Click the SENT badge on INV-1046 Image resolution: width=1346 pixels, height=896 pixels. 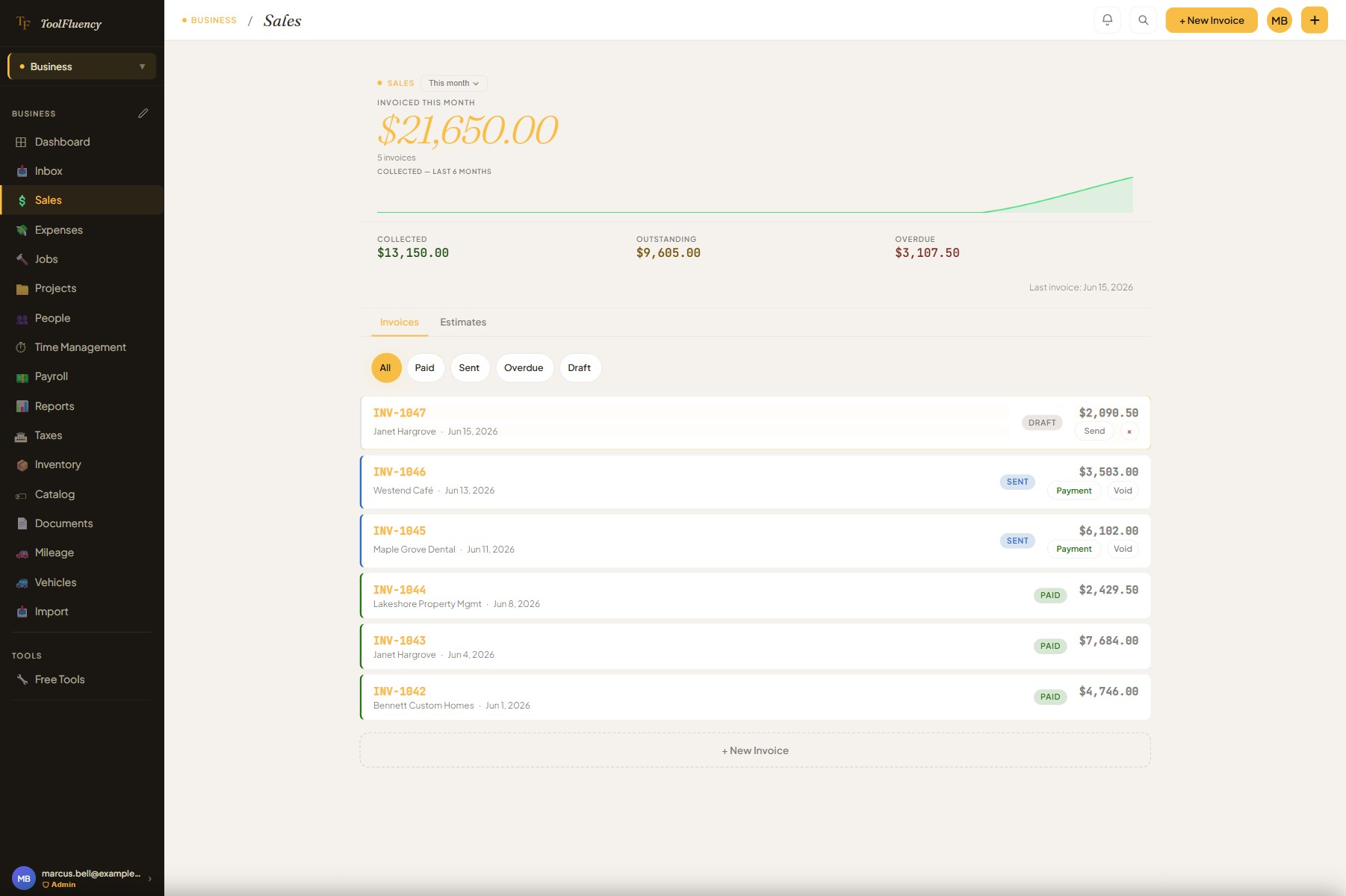tap(1017, 482)
